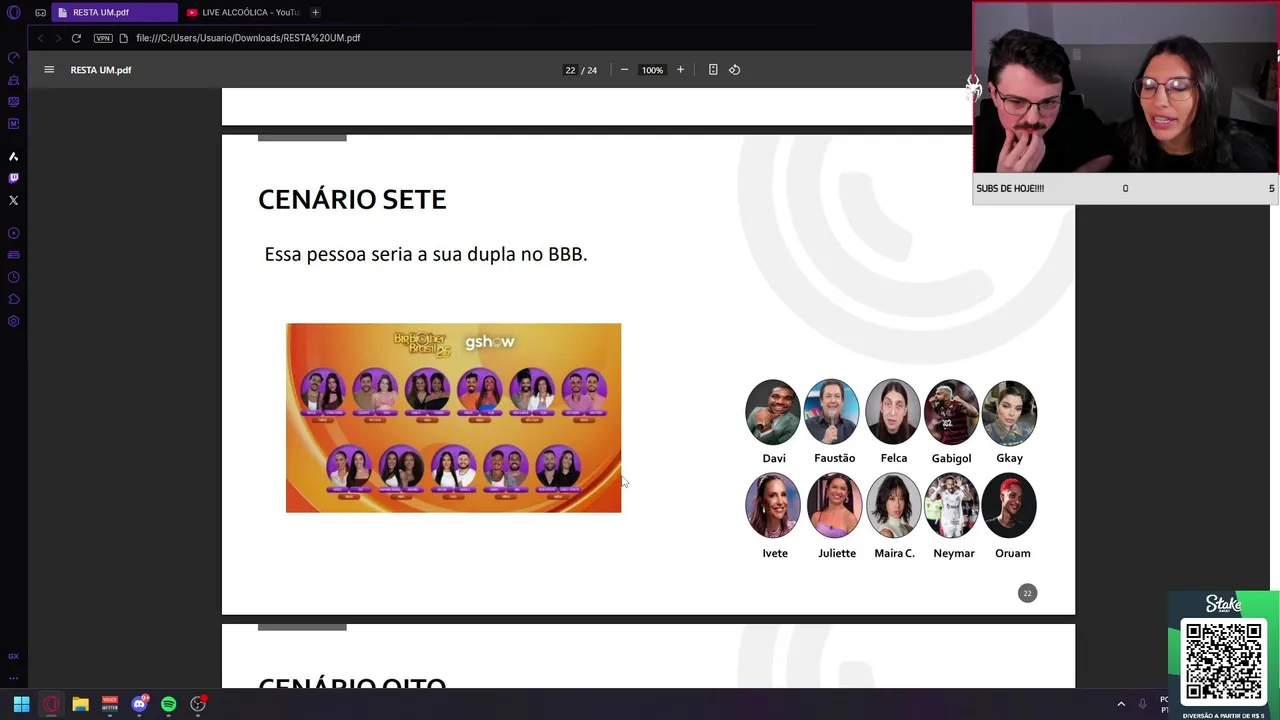Click the Stake QR code overlay

[x=1223, y=663]
